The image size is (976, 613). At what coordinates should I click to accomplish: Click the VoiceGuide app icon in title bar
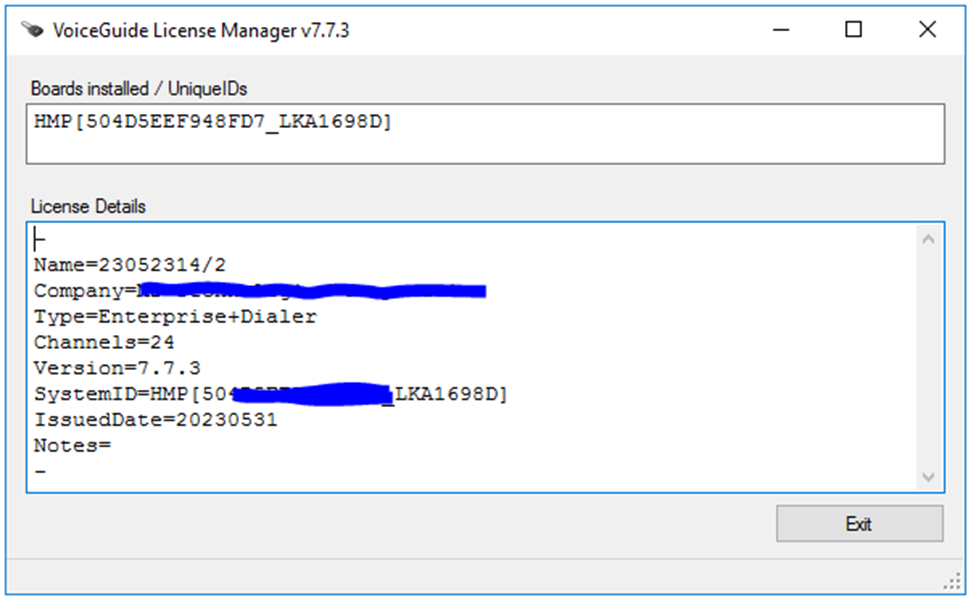click(x=32, y=30)
